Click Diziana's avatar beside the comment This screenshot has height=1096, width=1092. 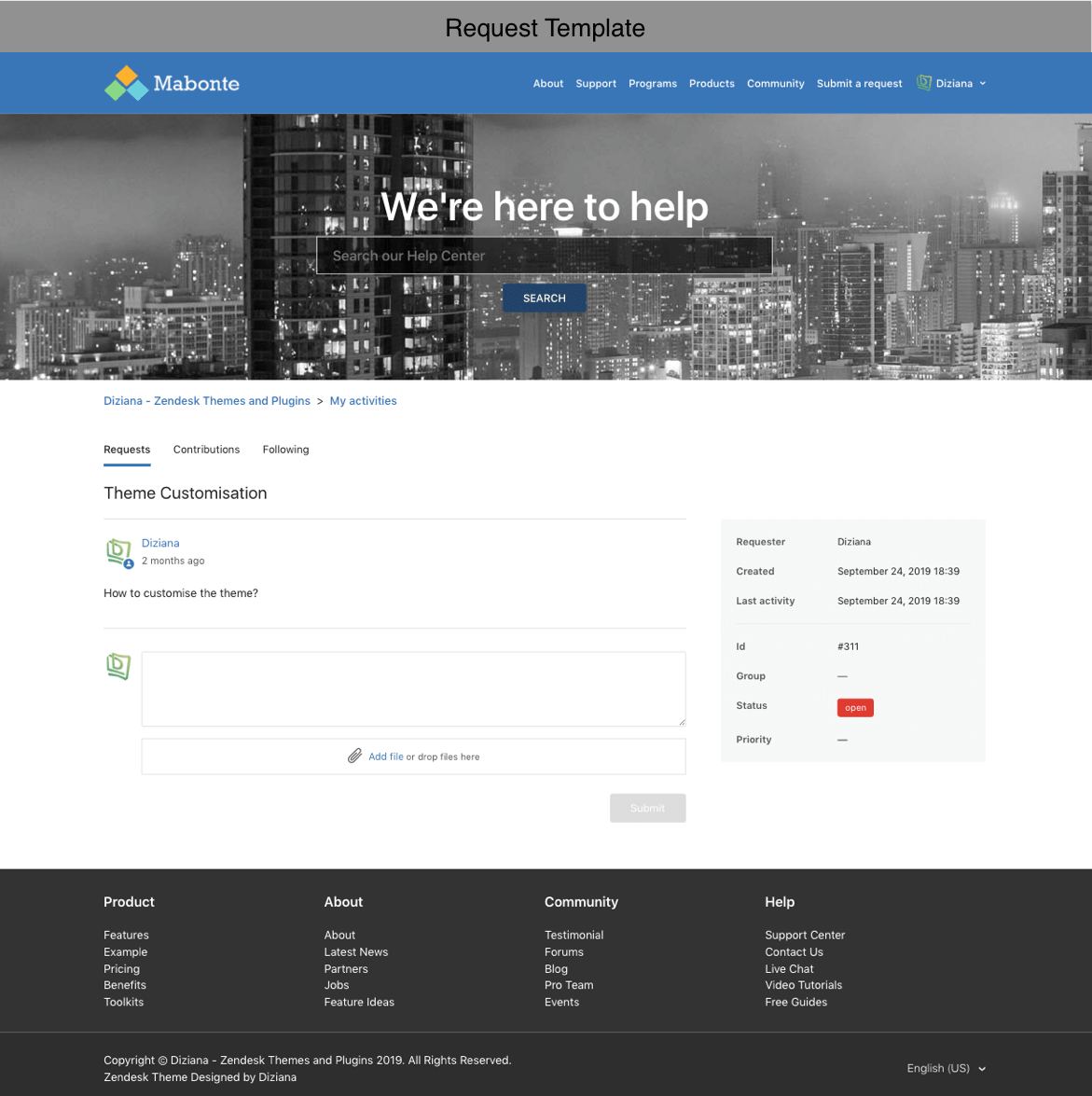(118, 552)
